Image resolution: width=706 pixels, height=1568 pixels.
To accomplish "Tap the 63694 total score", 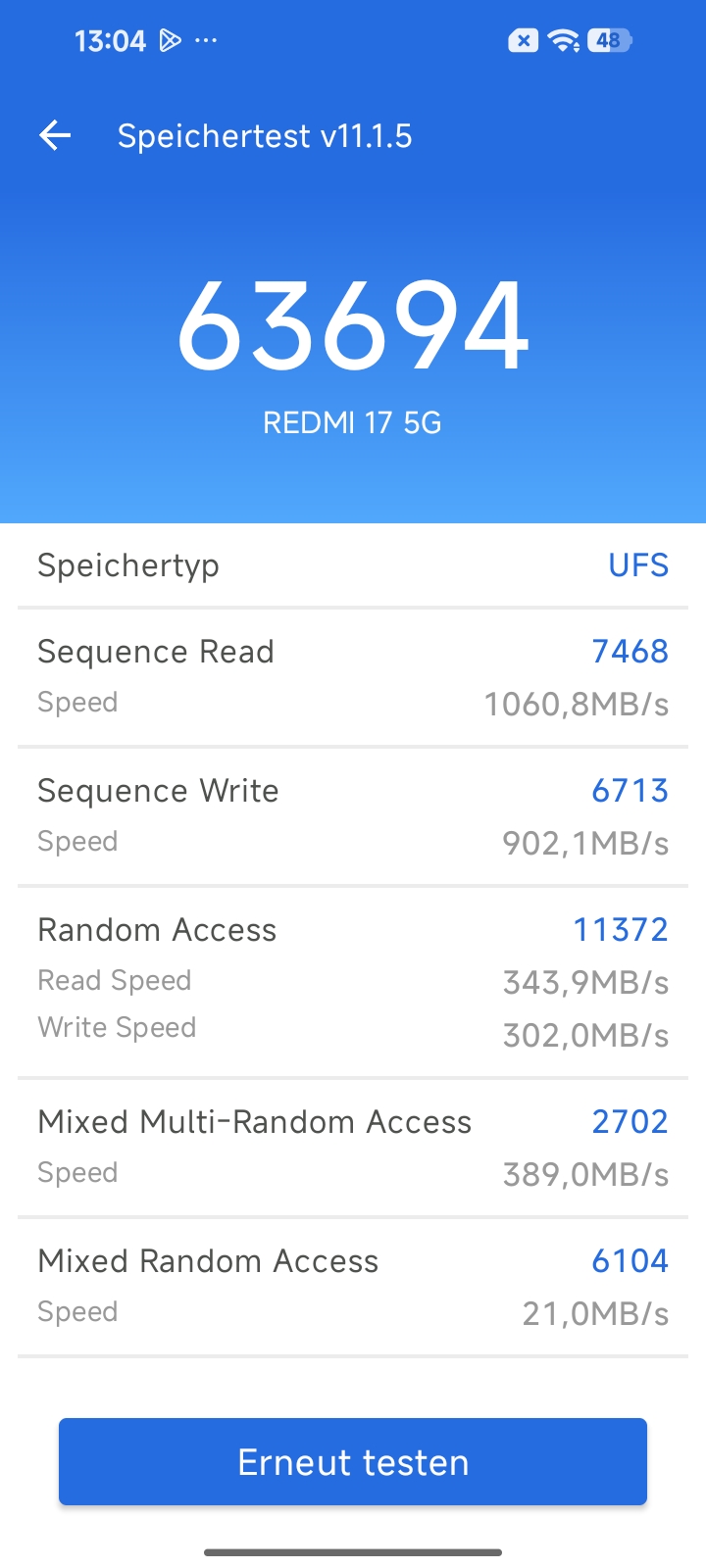I will pyautogui.click(x=353, y=324).
